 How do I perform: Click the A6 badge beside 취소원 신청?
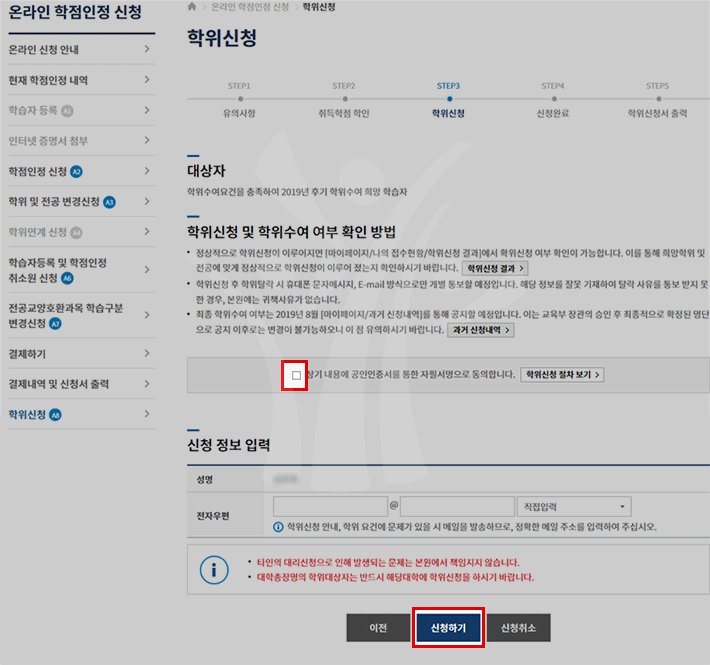68,278
